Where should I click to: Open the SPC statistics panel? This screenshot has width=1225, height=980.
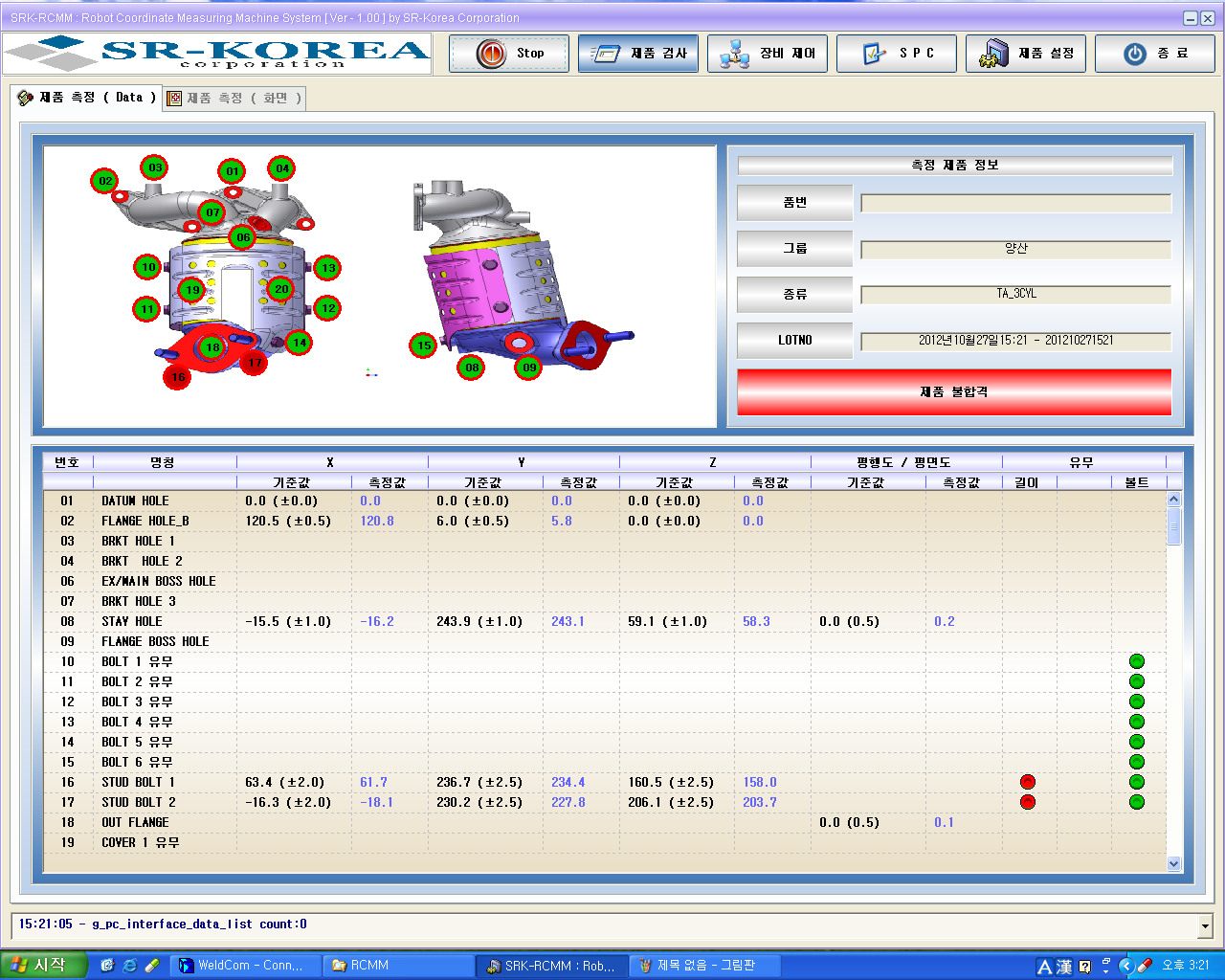(x=897, y=54)
